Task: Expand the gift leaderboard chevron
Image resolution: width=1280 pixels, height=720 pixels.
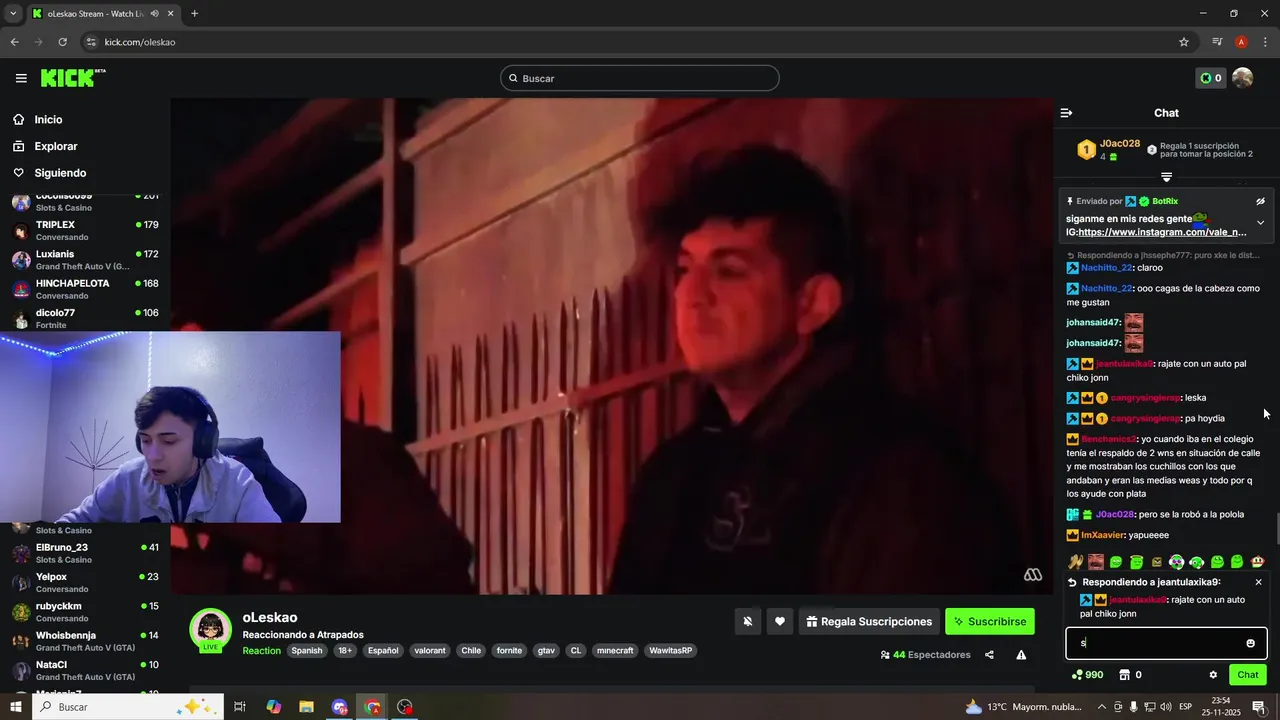Action: point(1166,177)
